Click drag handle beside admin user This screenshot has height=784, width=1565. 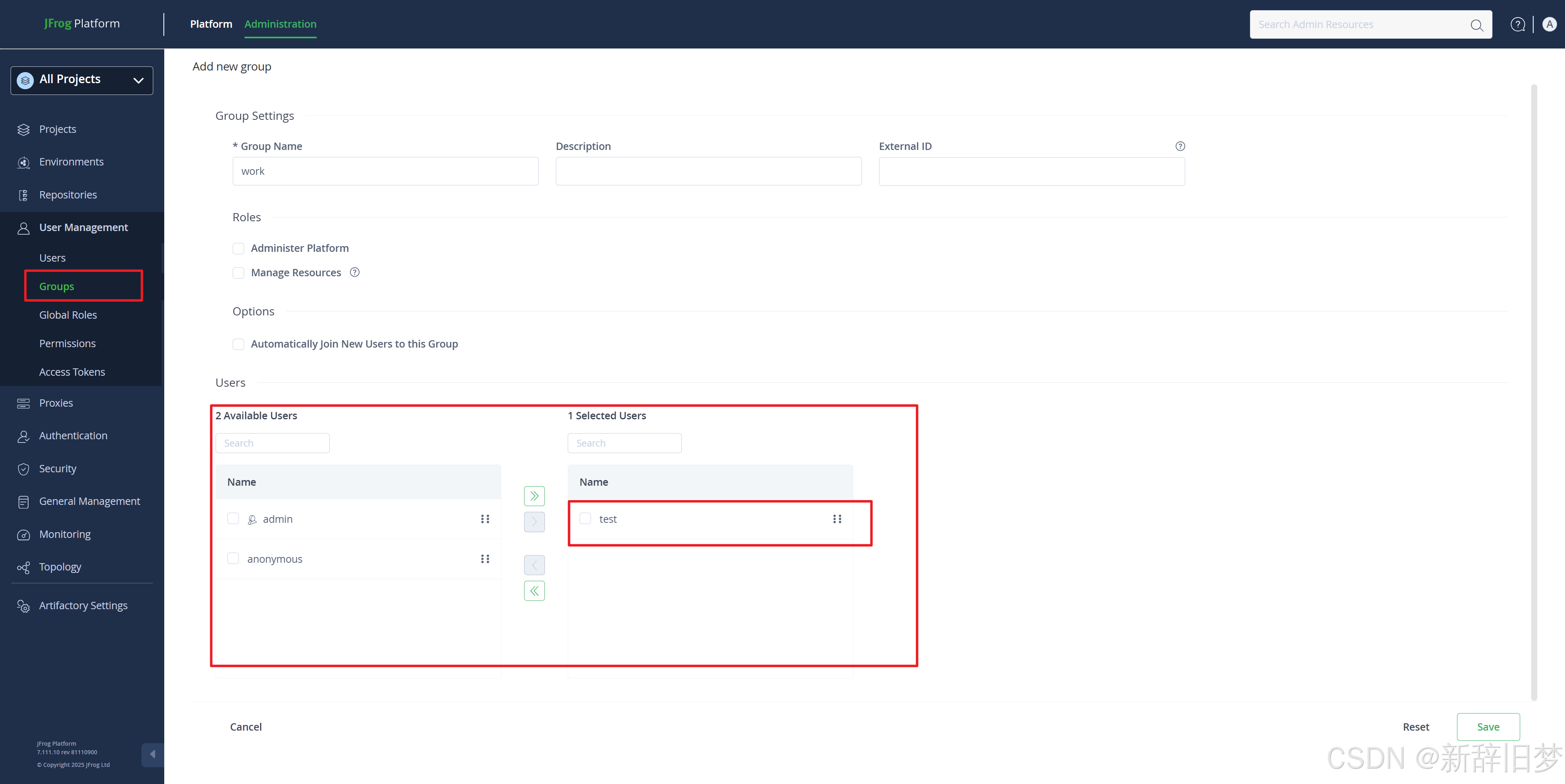pos(485,519)
